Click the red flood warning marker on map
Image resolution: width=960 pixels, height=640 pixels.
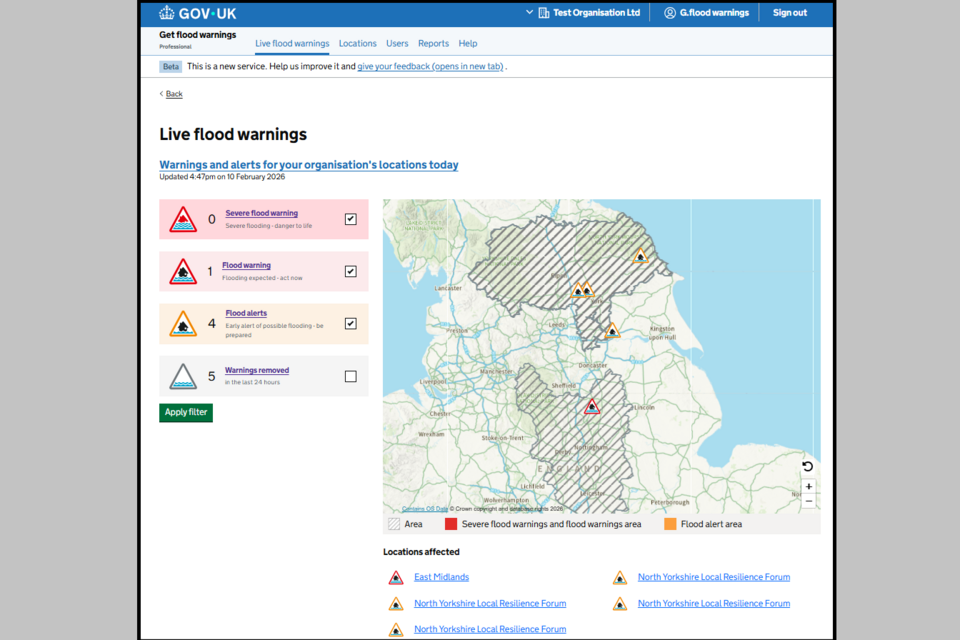(x=592, y=407)
